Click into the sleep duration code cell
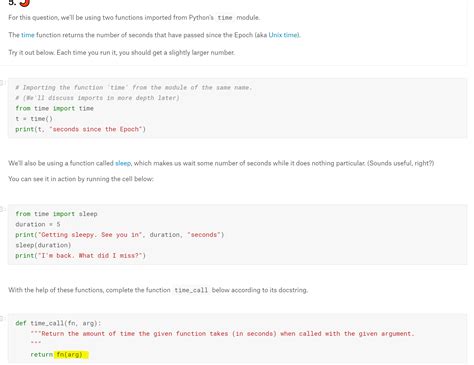474x365 pixels. point(237,235)
